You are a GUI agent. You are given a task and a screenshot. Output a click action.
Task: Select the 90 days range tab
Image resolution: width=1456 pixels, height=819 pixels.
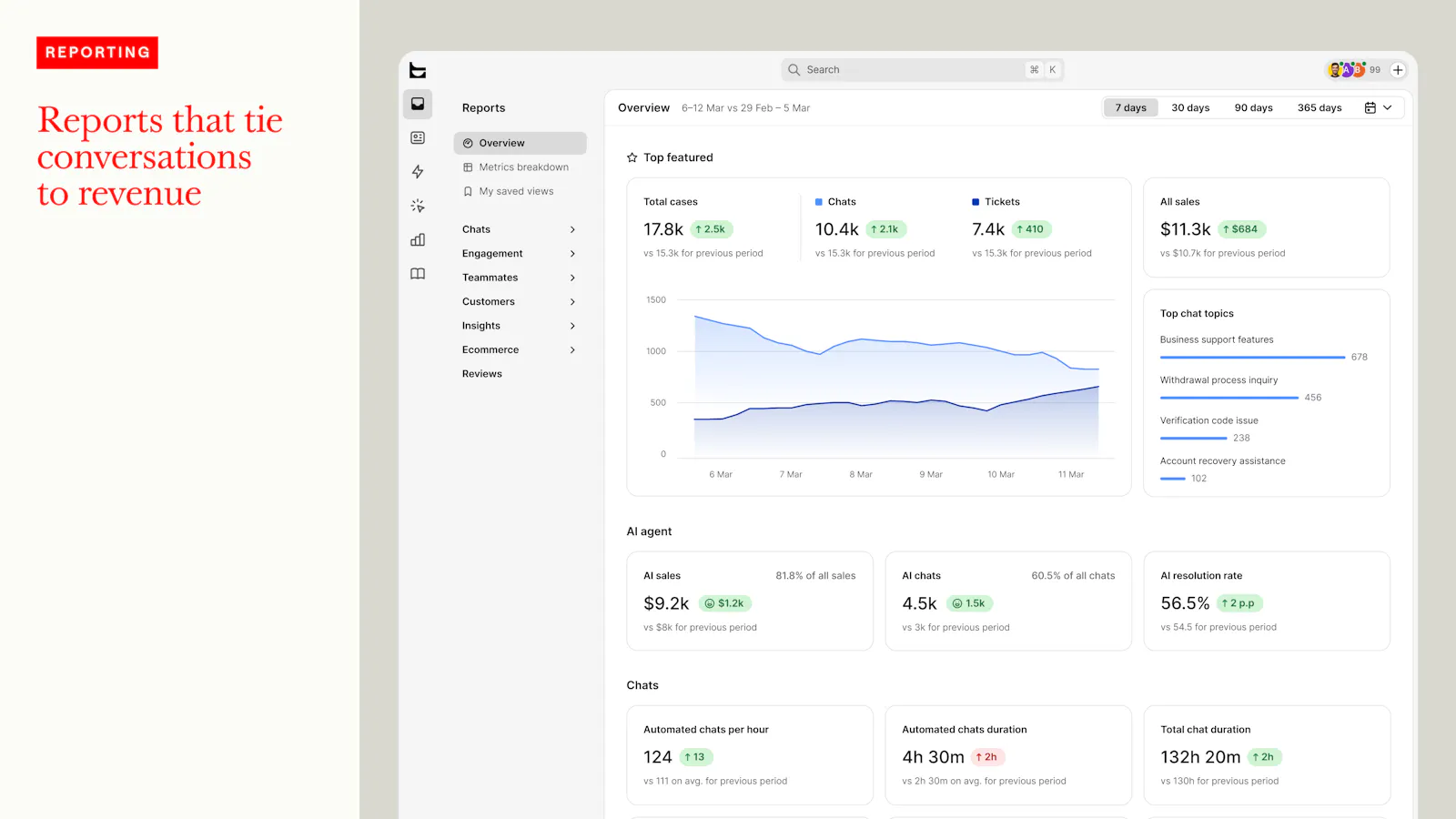[x=1253, y=107]
